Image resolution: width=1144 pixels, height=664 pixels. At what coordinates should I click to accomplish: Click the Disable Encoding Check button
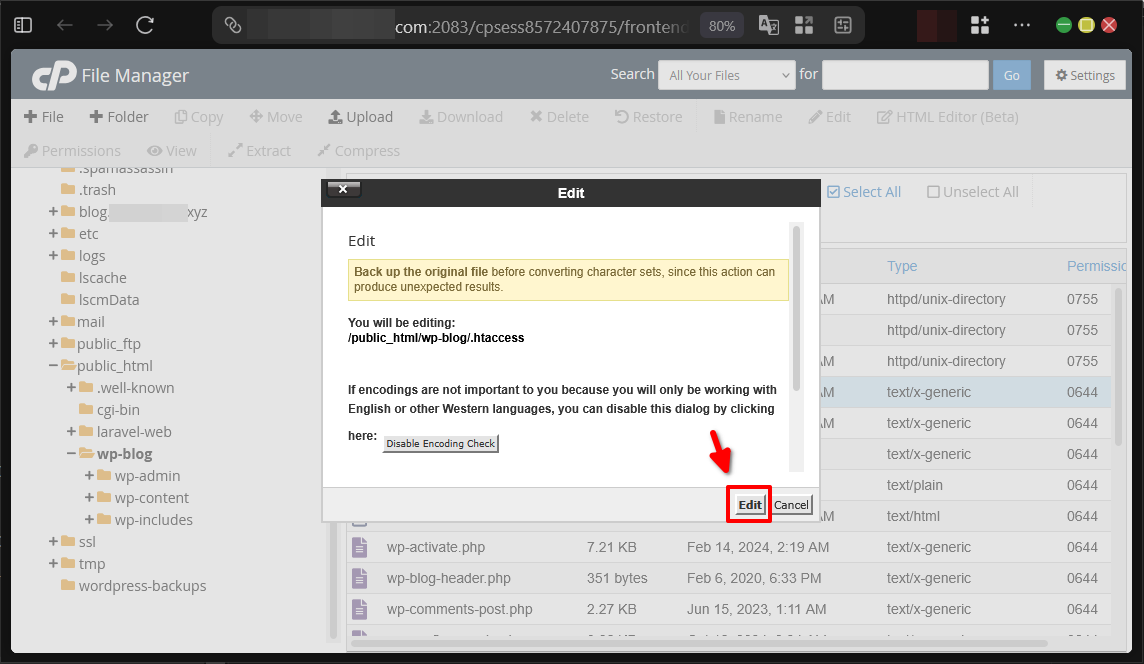point(440,444)
